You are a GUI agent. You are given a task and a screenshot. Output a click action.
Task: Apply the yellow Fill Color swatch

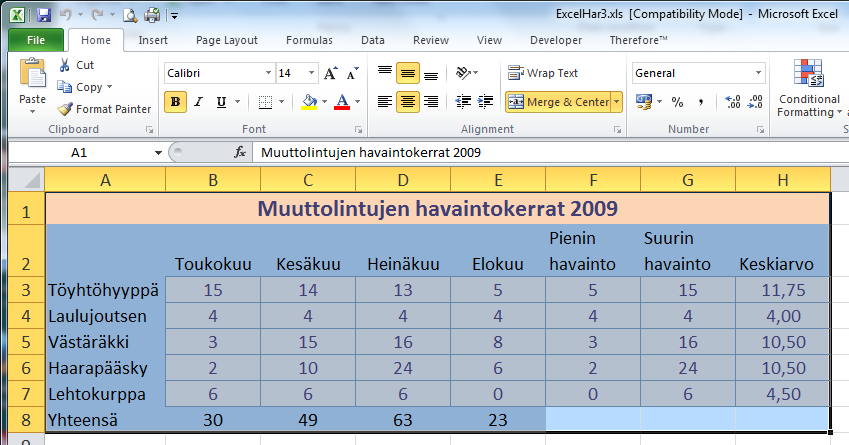(x=309, y=102)
